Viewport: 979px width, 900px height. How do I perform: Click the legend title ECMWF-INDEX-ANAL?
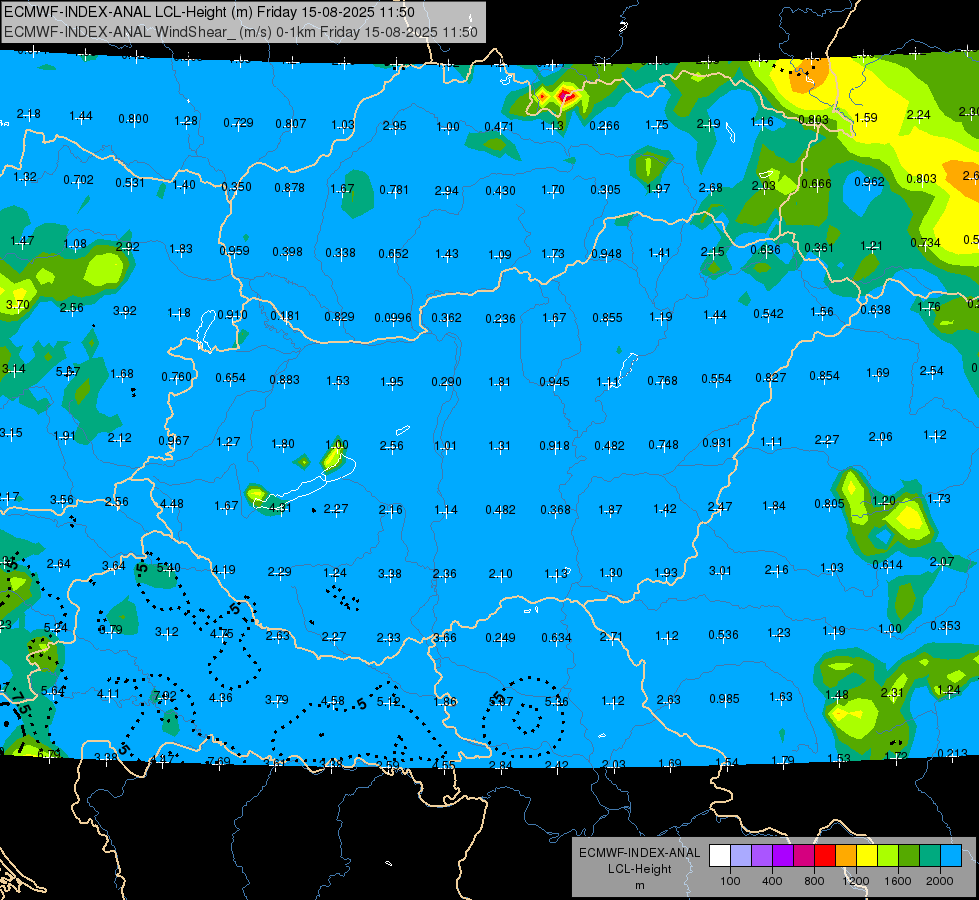639,853
